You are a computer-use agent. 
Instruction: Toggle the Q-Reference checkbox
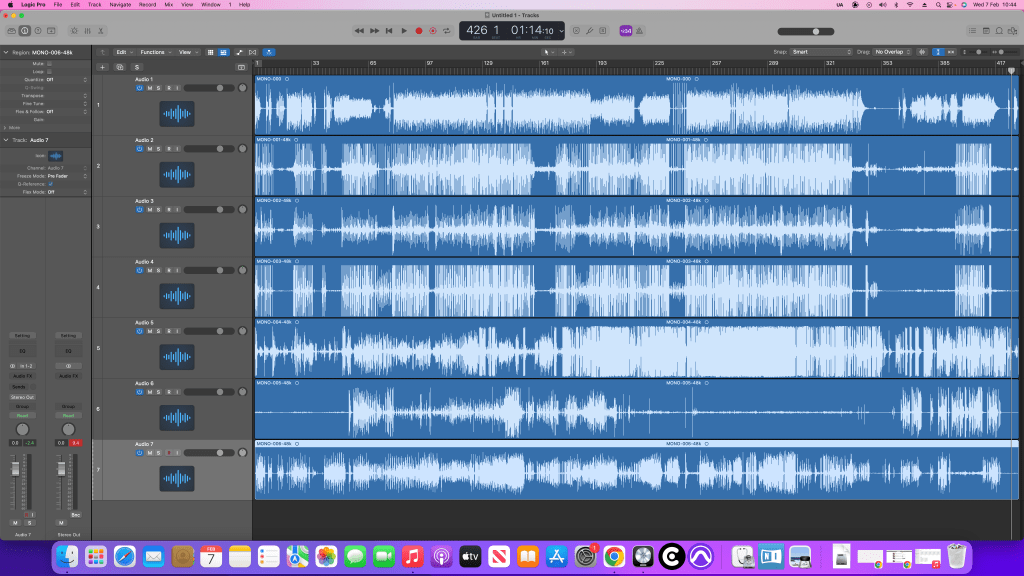pos(51,184)
